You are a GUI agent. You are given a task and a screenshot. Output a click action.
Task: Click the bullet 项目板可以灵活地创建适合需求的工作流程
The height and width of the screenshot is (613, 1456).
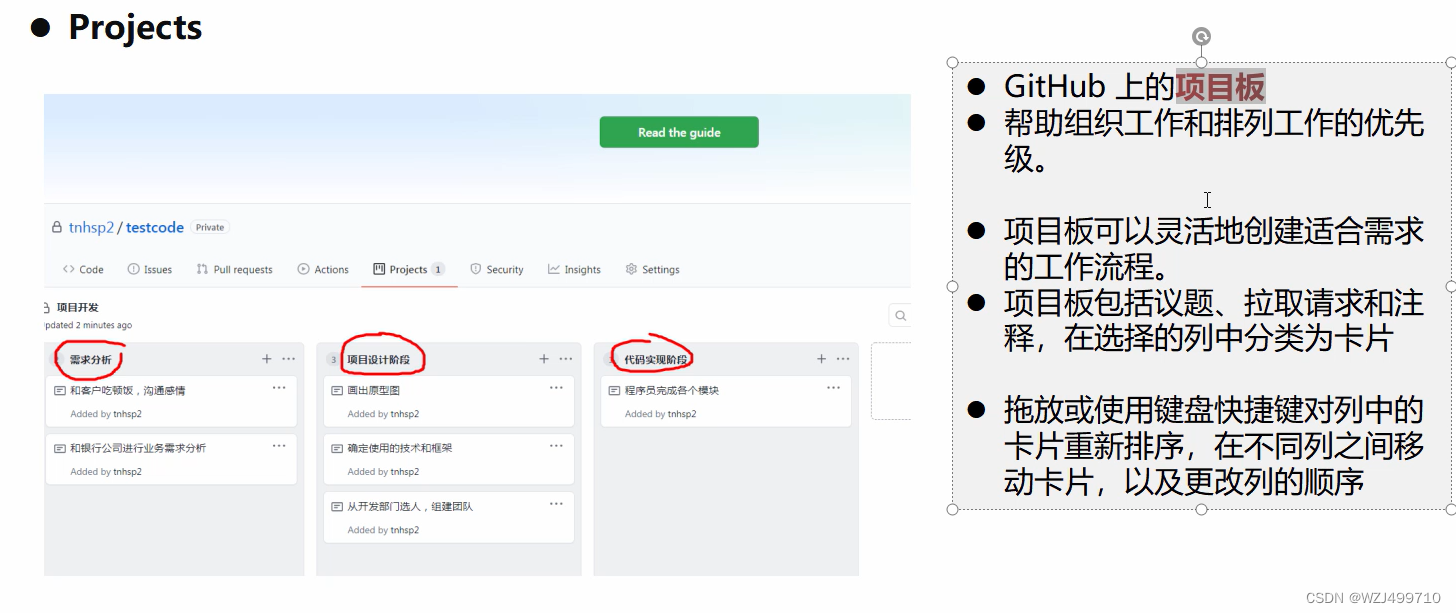tap(1214, 249)
